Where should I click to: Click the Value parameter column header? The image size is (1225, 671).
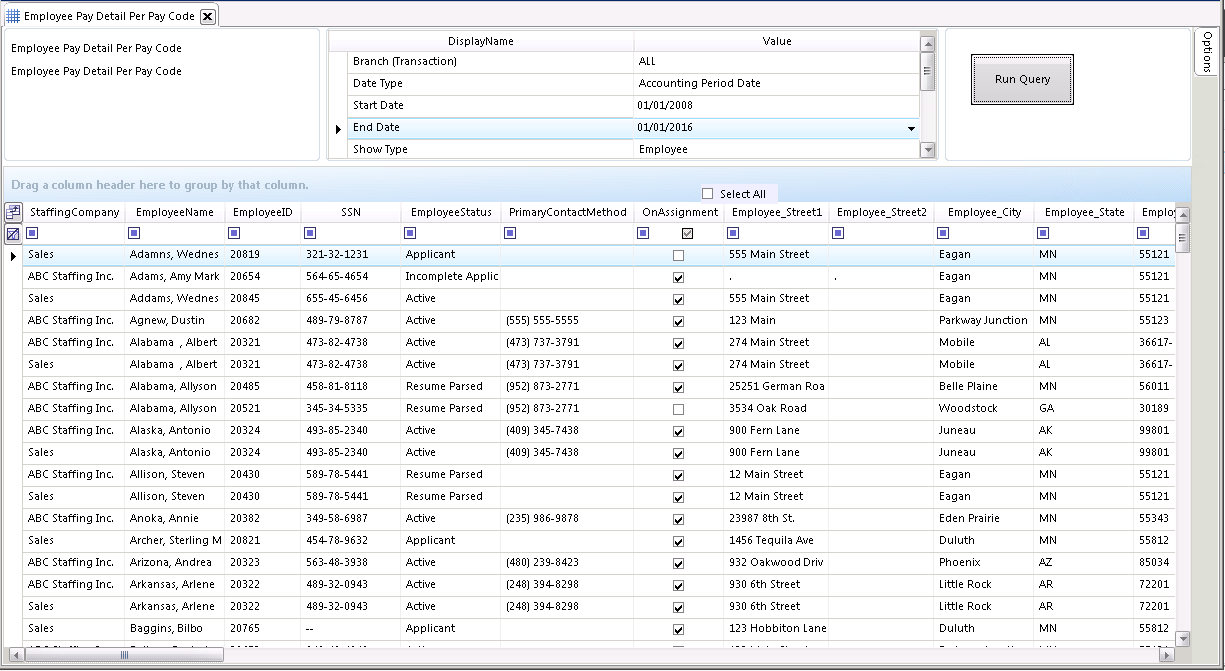point(777,41)
